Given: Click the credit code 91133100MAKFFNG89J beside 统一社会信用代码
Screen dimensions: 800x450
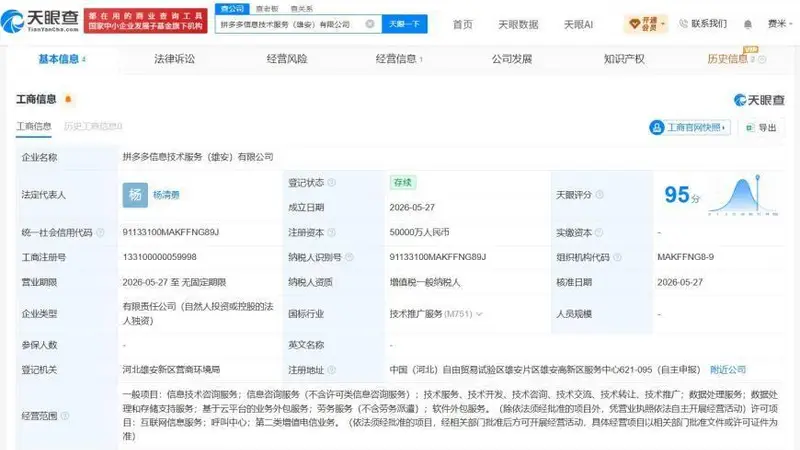Looking at the screenshot, I should tap(171, 232).
